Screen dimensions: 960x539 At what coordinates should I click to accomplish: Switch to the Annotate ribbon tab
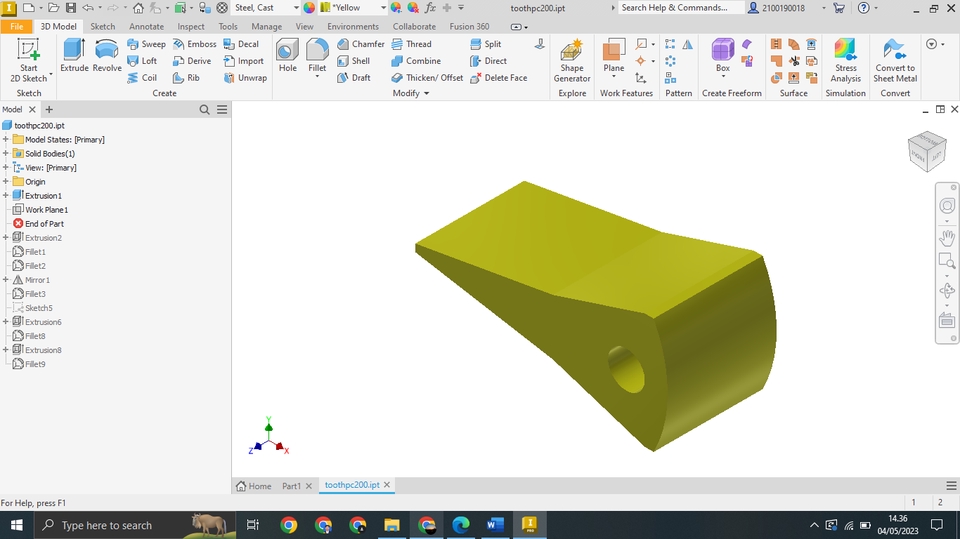click(146, 26)
